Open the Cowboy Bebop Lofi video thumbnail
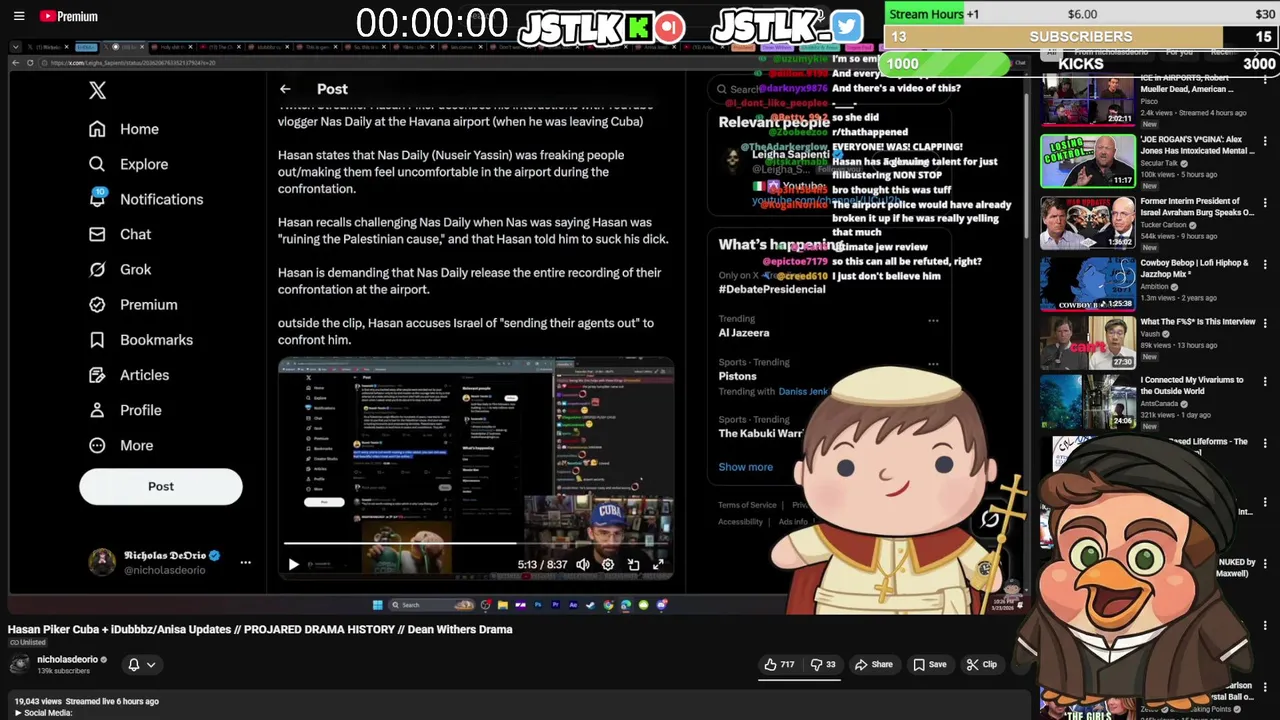Image resolution: width=1280 pixels, height=720 pixels. (1087, 284)
